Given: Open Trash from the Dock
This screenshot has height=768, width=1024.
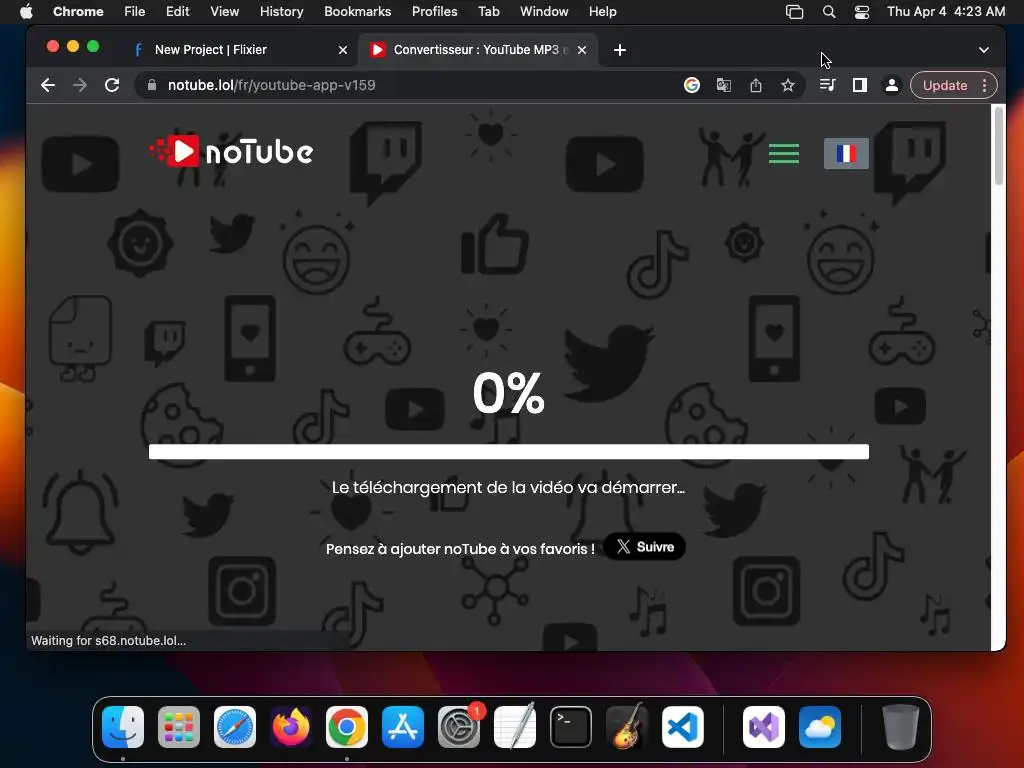Looking at the screenshot, I should [901, 727].
